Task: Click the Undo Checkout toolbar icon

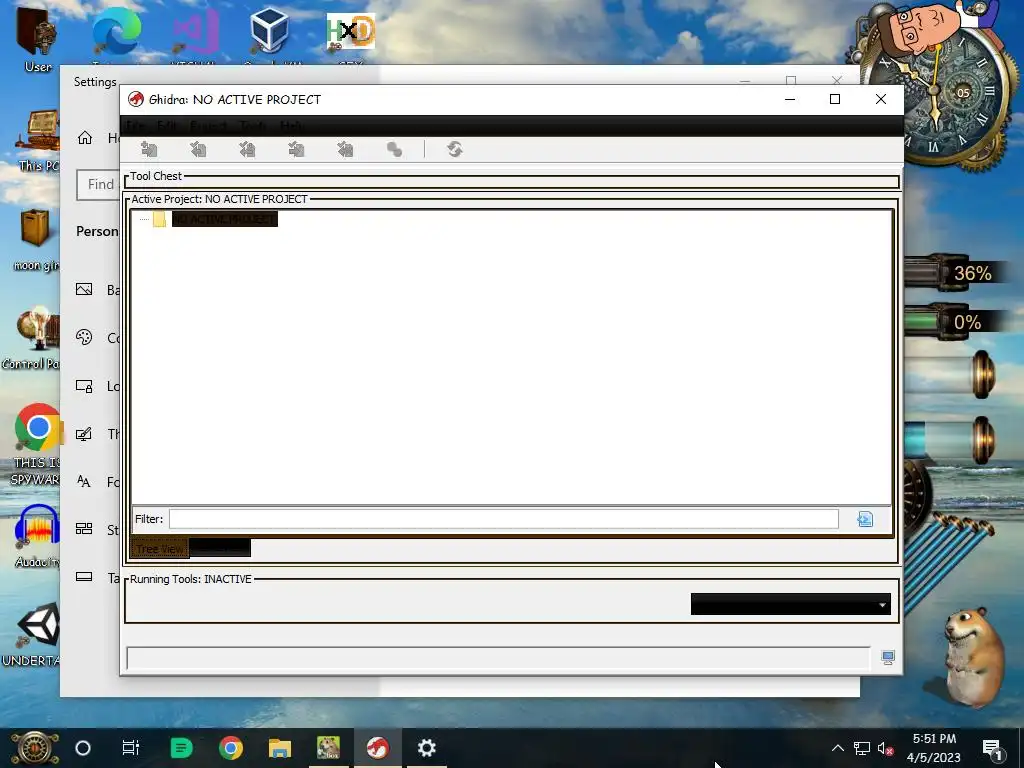Action: point(345,150)
